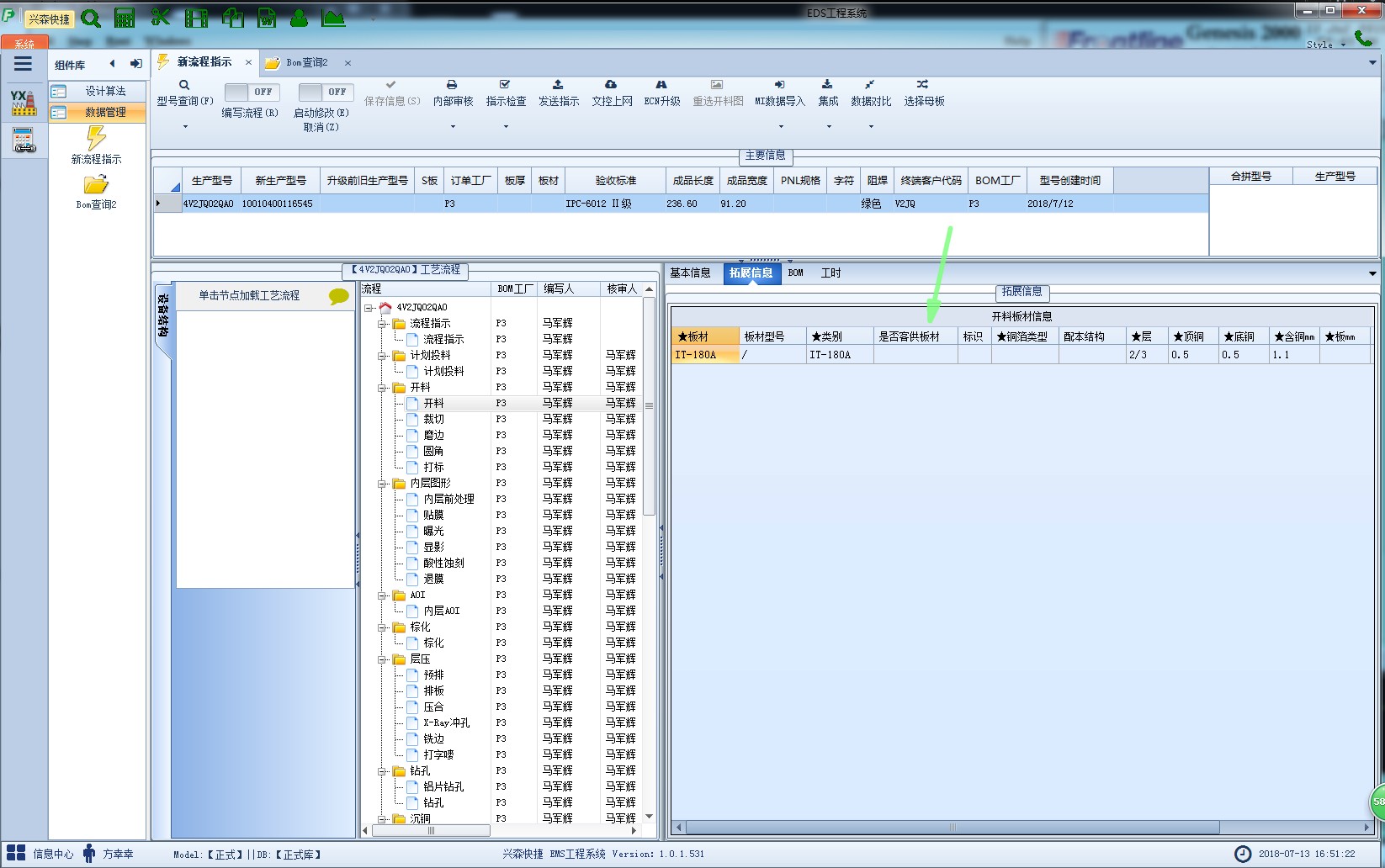Select 数据管理 in component library

[98, 112]
